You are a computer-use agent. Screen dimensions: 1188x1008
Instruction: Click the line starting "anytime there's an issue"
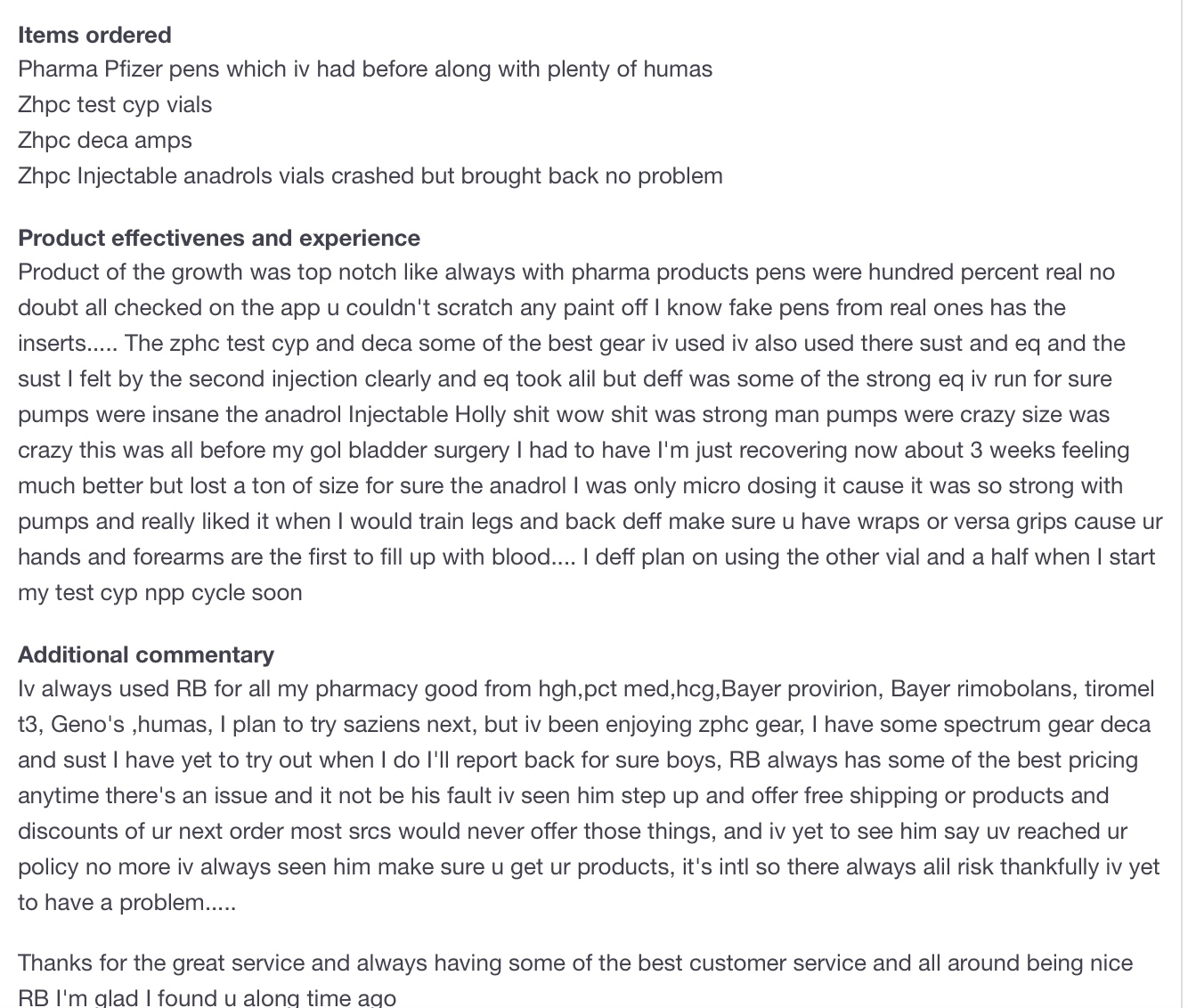563,796
